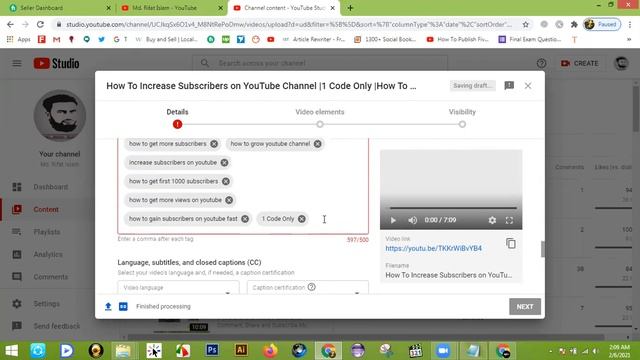Open 'Article Rewriter' bookmark

pyautogui.click(x=314, y=39)
